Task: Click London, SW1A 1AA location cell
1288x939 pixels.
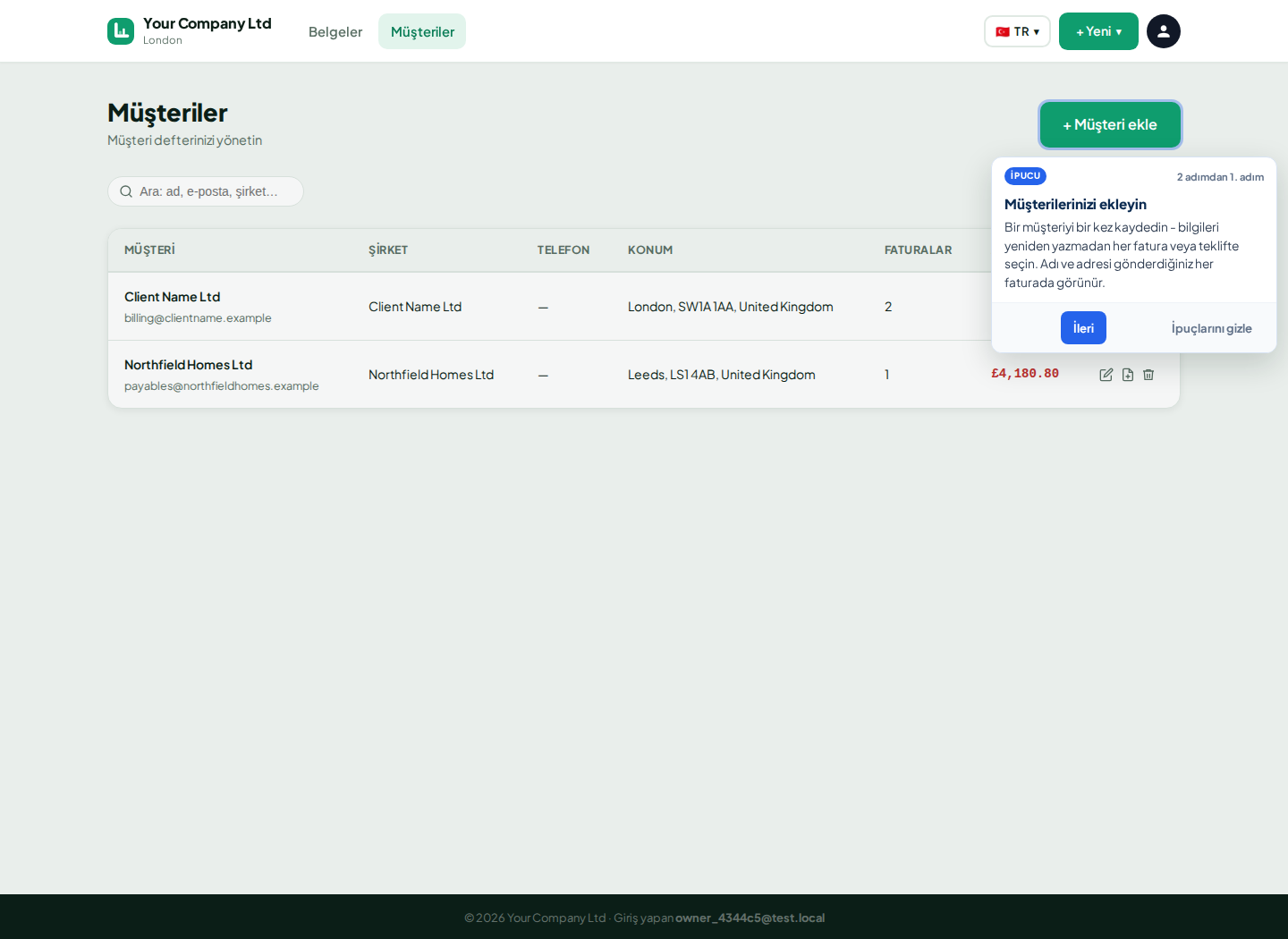Action: (731, 307)
